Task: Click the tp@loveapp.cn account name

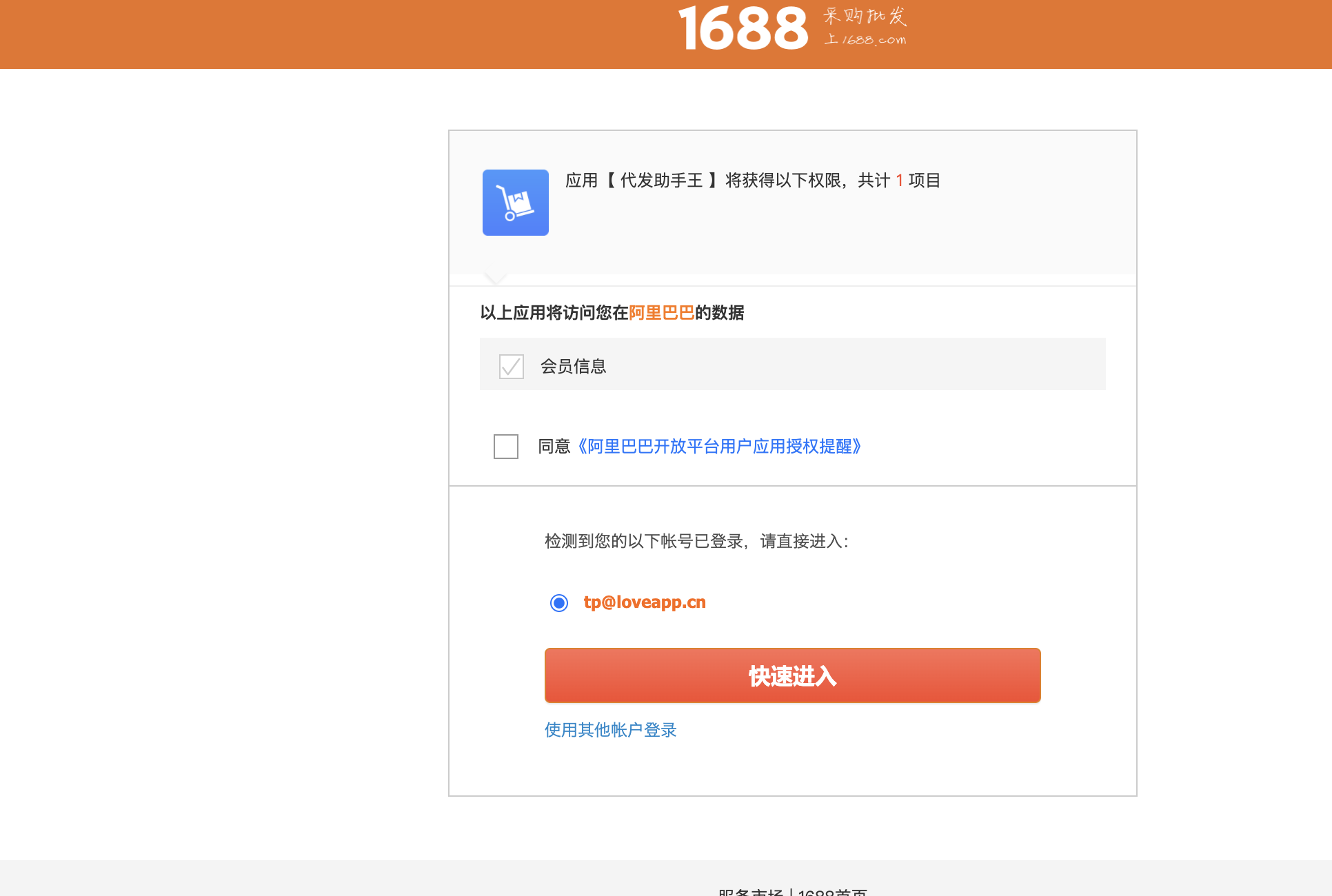Action: pyautogui.click(x=645, y=602)
